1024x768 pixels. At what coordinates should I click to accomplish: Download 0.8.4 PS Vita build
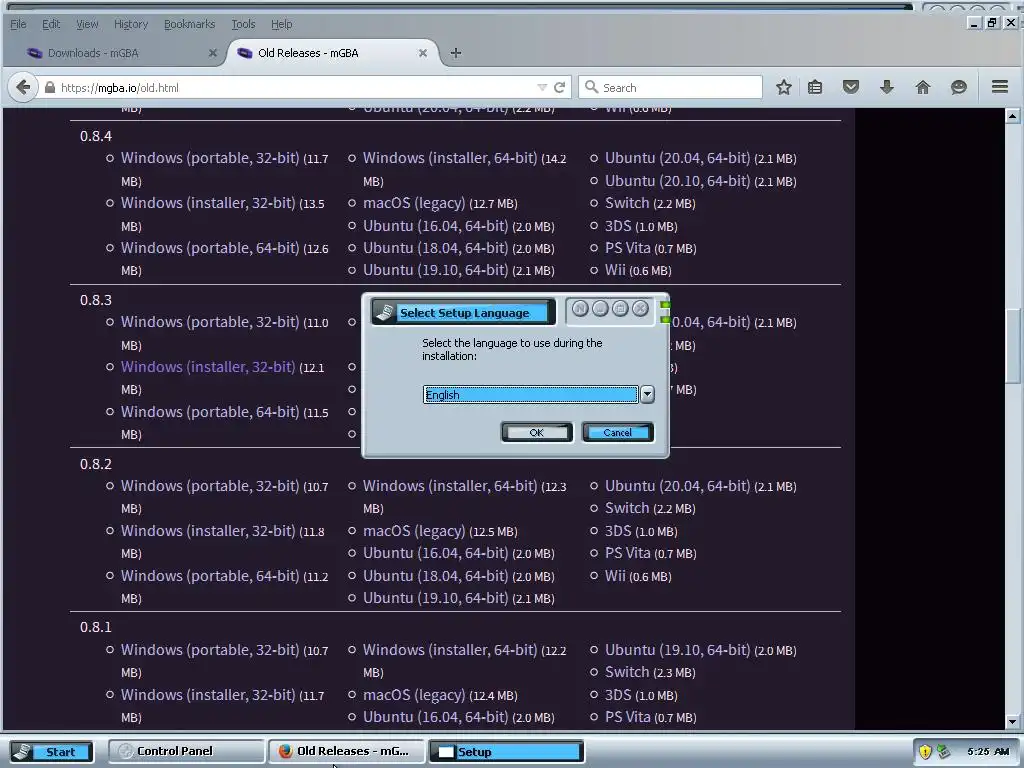tap(628, 248)
